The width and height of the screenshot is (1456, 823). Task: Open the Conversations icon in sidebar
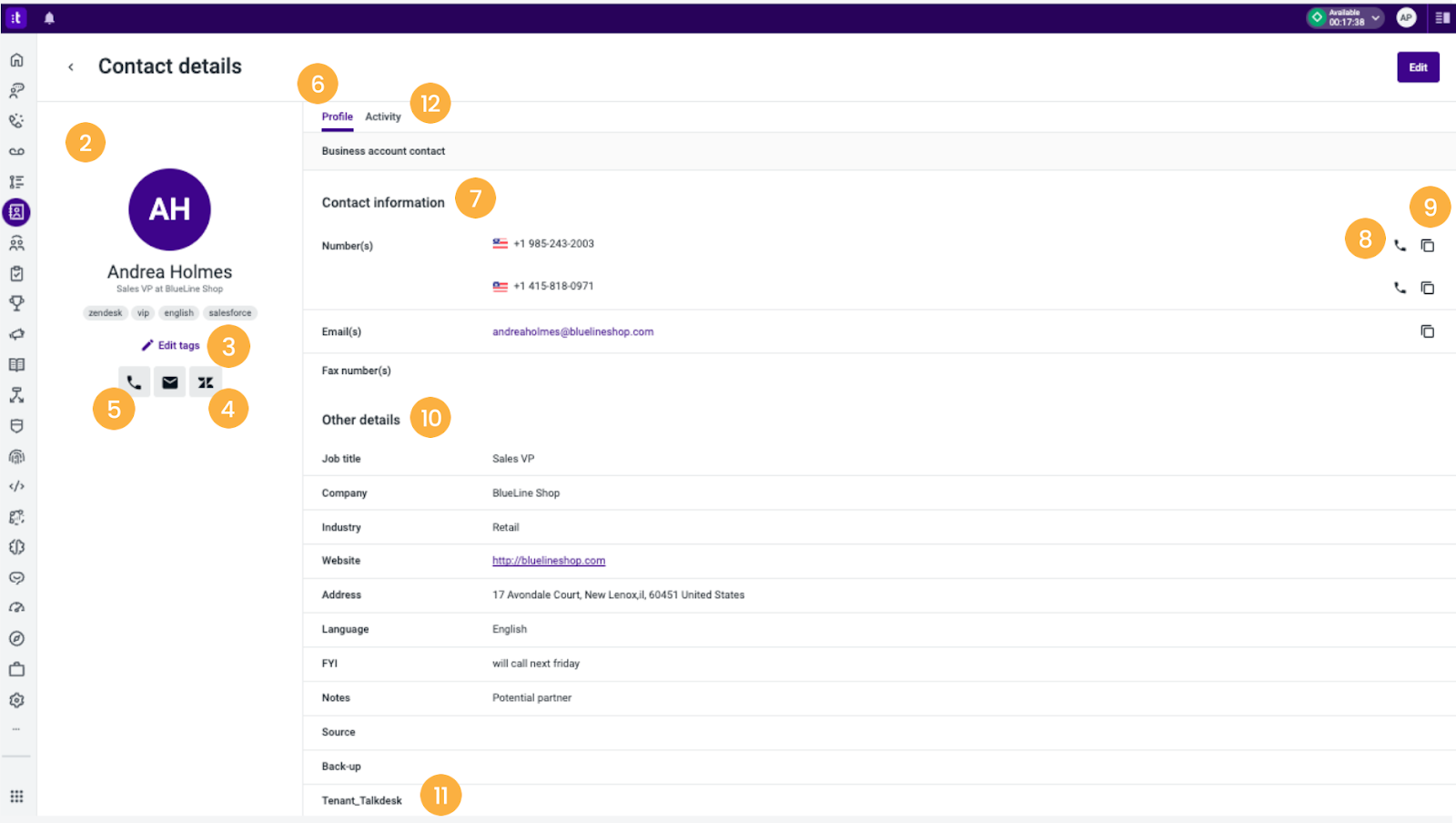tap(16, 90)
